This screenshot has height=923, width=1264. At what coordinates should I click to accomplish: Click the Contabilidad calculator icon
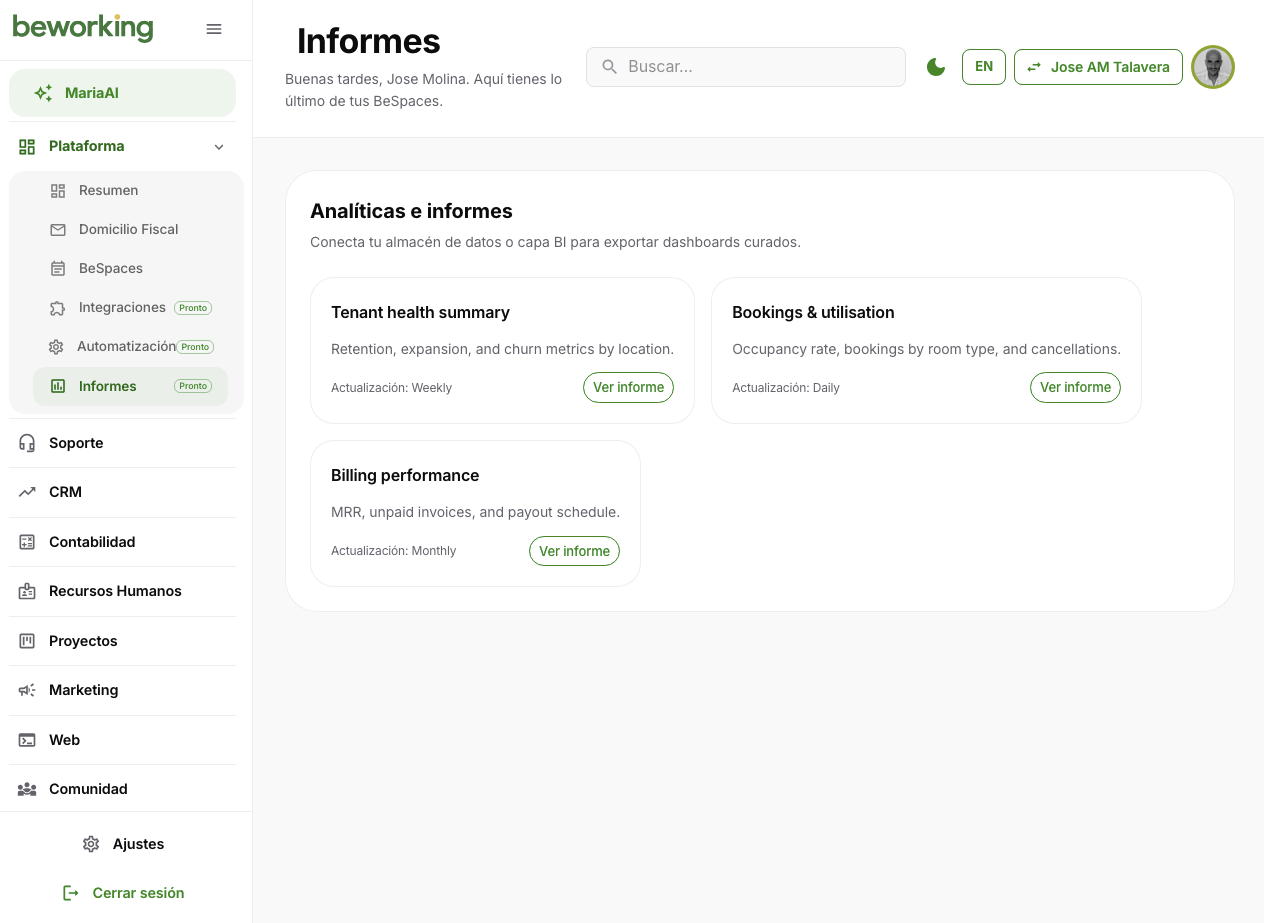(x=27, y=542)
